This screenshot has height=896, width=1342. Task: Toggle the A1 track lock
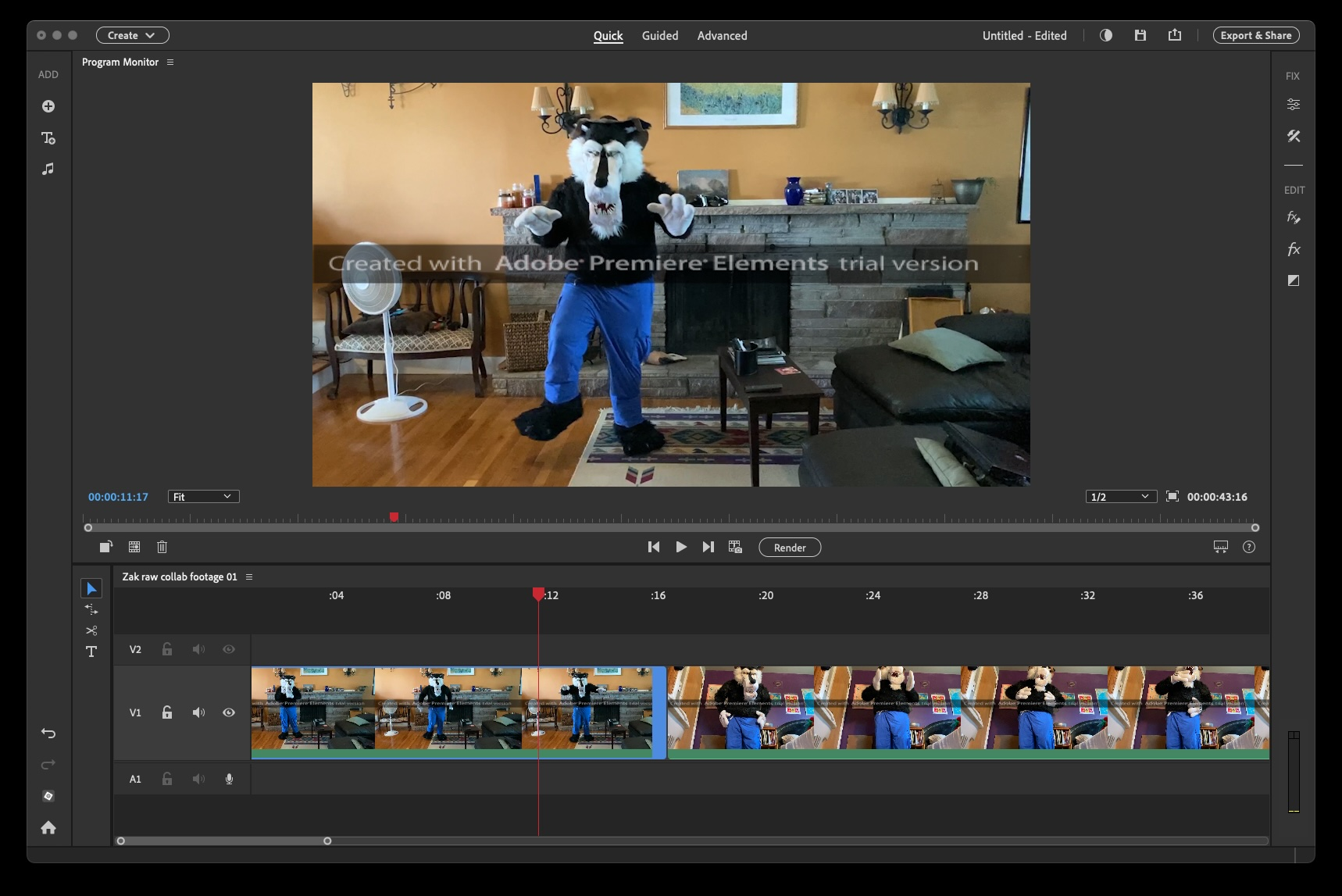(167, 779)
